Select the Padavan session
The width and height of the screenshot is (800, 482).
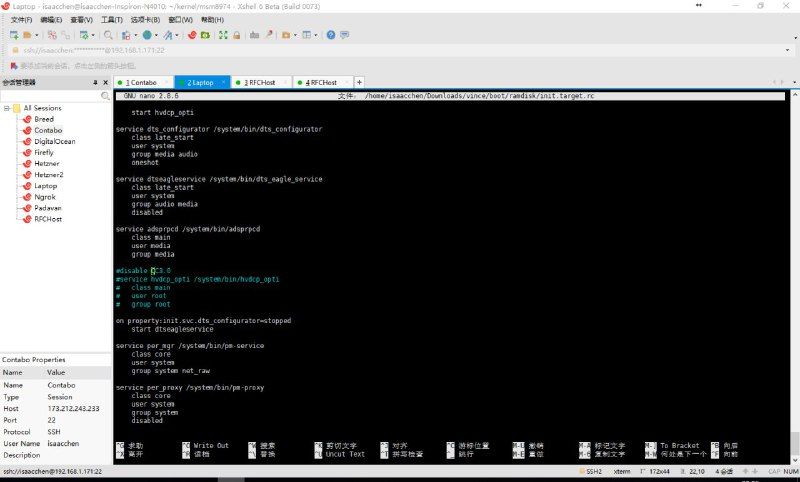pyautogui.click(x=48, y=208)
